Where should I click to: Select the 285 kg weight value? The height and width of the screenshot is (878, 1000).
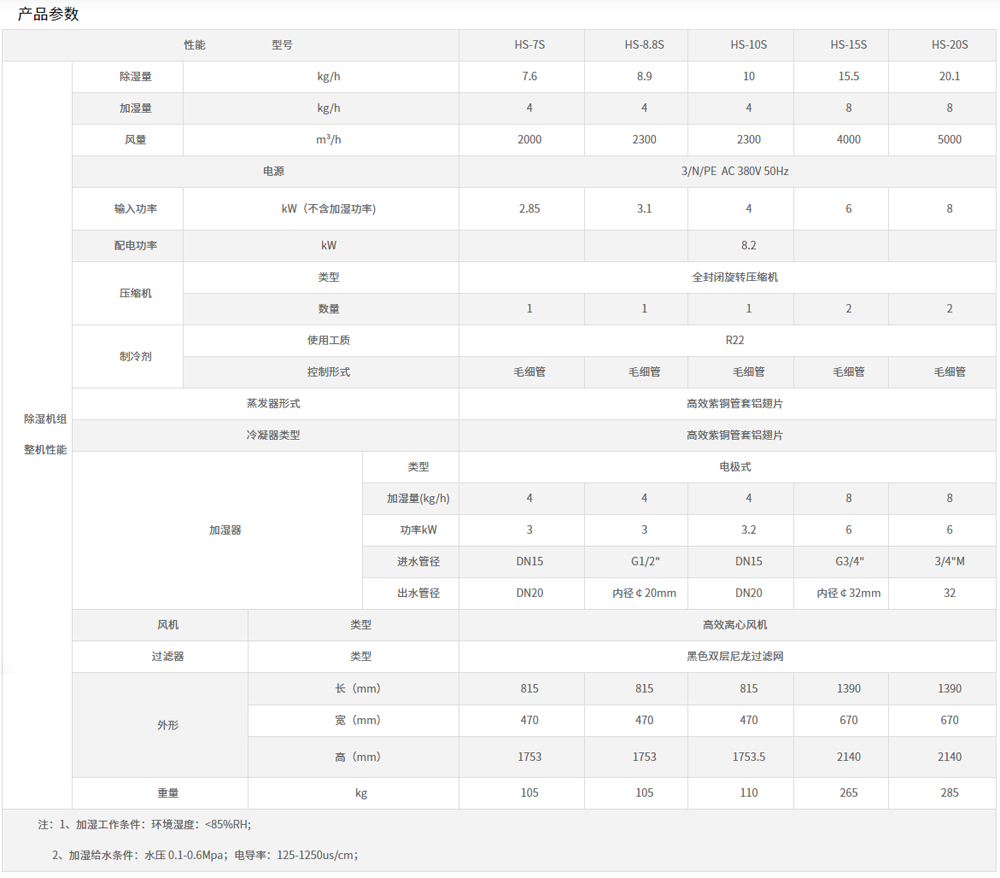949,793
